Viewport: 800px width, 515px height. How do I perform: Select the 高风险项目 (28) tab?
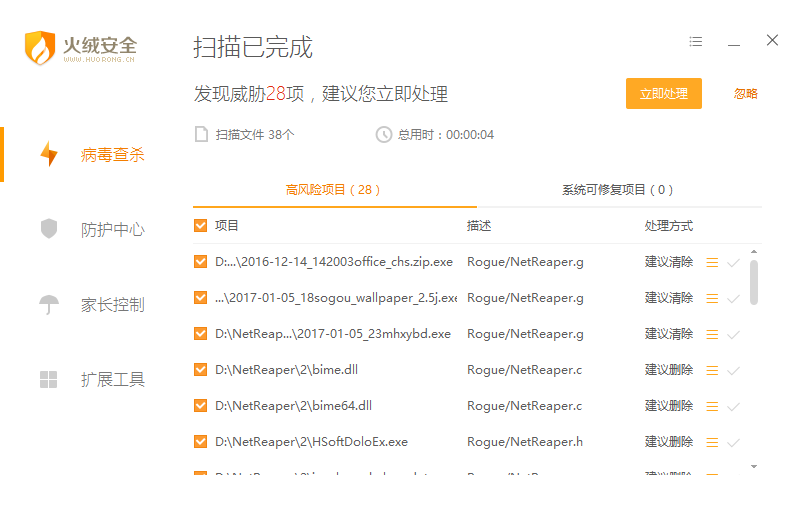pos(333,189)
